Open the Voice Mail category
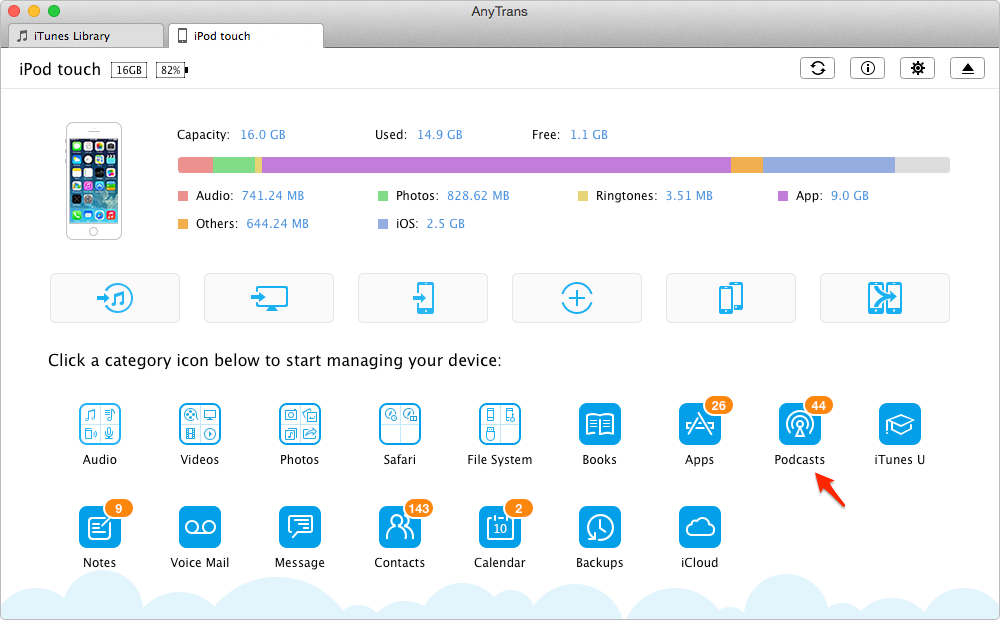1000x620 pixels. pos(200,527)
